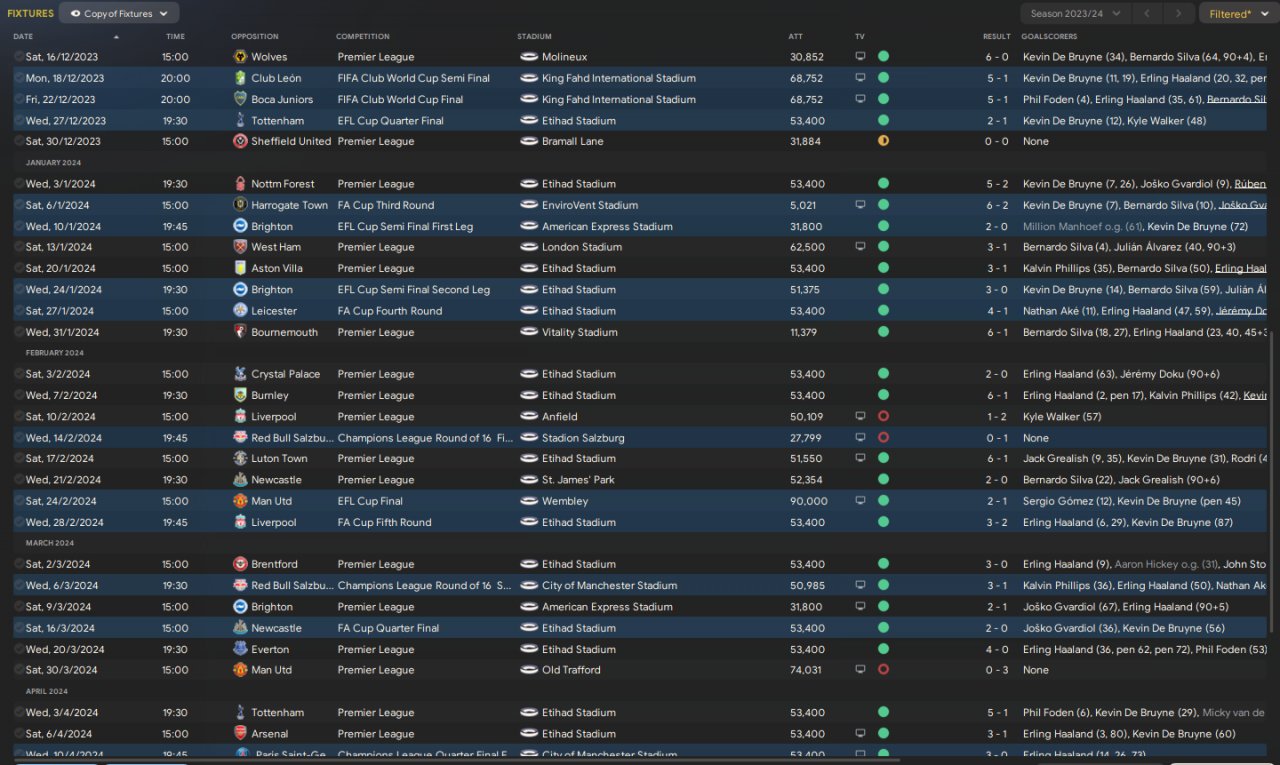The height and width of the screenshot is (765, 1280).
Task: Tick the Sat, 3/2/2024 fixture circle
Action: point(19,374)
